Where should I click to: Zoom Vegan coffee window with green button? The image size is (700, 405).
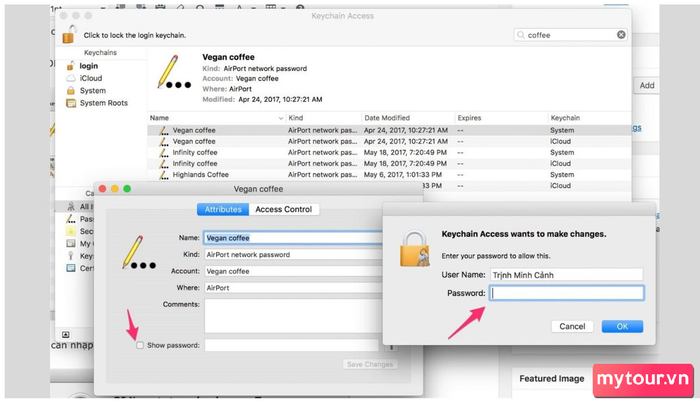pos(127,189)
